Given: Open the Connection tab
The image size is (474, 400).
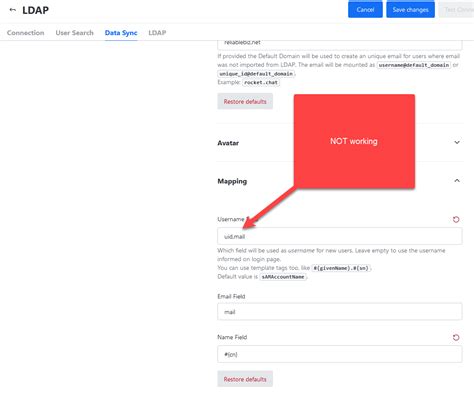Looking at the screenshot, I should (x=26, y=33).
